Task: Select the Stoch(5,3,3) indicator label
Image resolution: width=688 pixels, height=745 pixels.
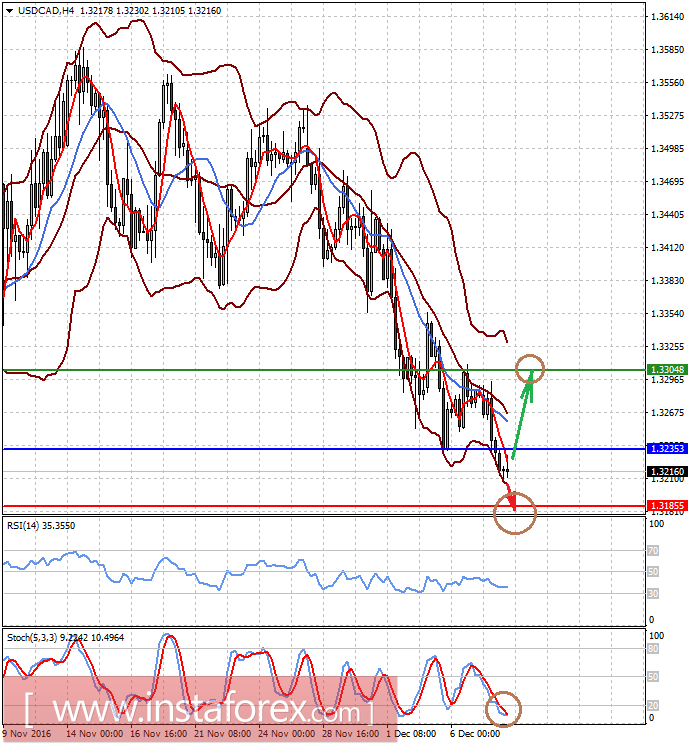Action: coord(66,638)
